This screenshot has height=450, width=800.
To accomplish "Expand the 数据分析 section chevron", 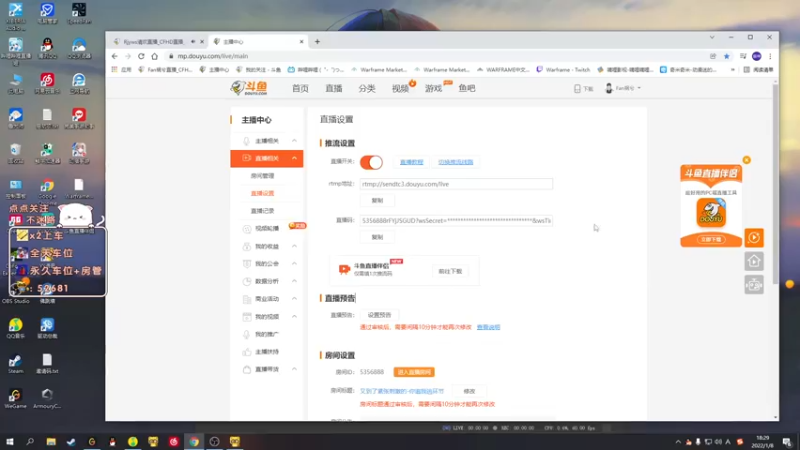I will (x=294, y=281).
